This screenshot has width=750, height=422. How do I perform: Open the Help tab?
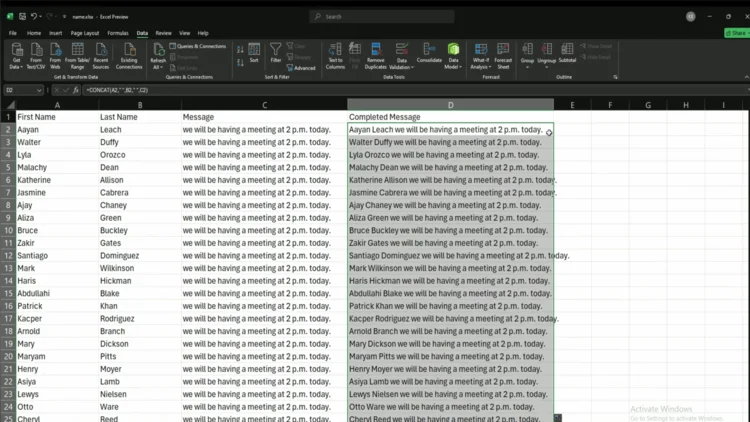[x=203, y=33]
